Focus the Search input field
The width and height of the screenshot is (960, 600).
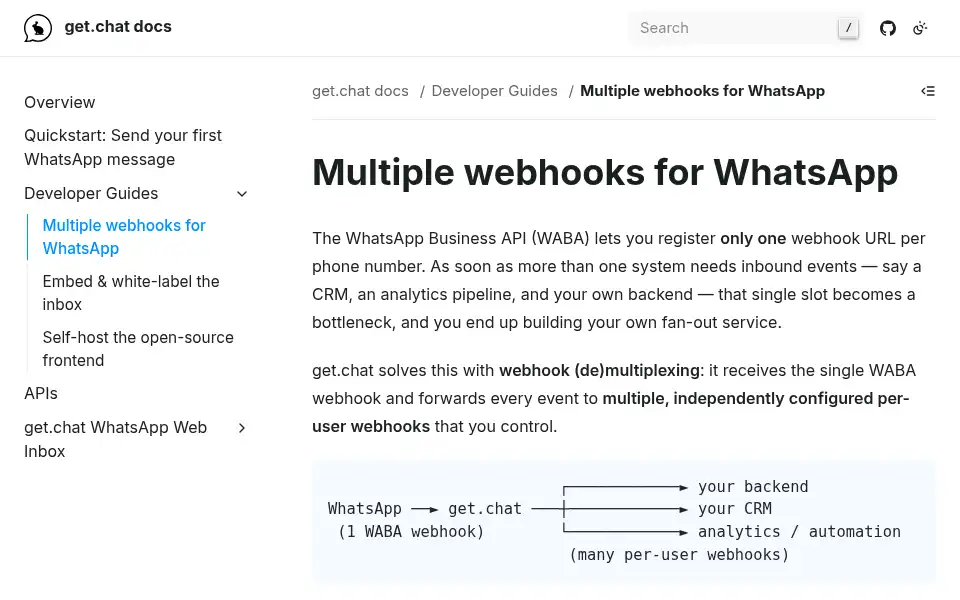(x=746, y=28)
